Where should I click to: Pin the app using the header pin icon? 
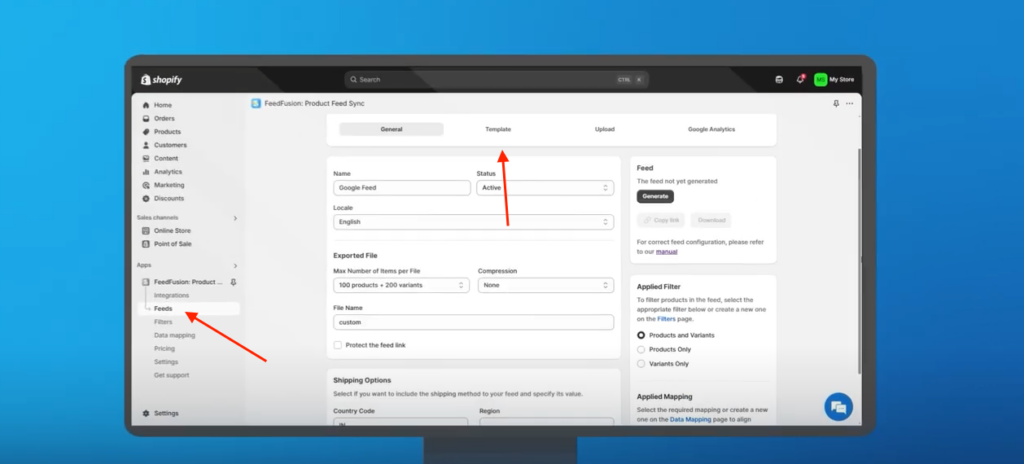(x=836, y=103)
